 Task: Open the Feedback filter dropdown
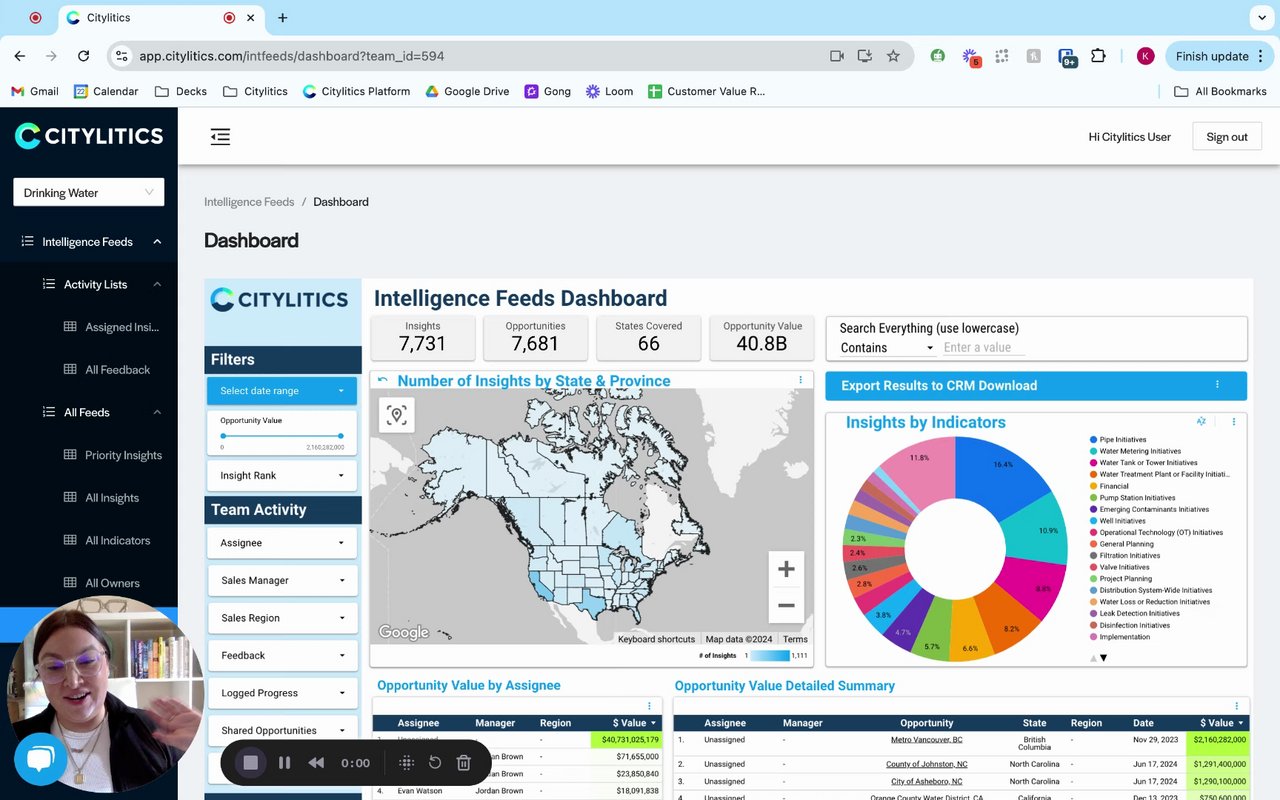coord(283,655)
